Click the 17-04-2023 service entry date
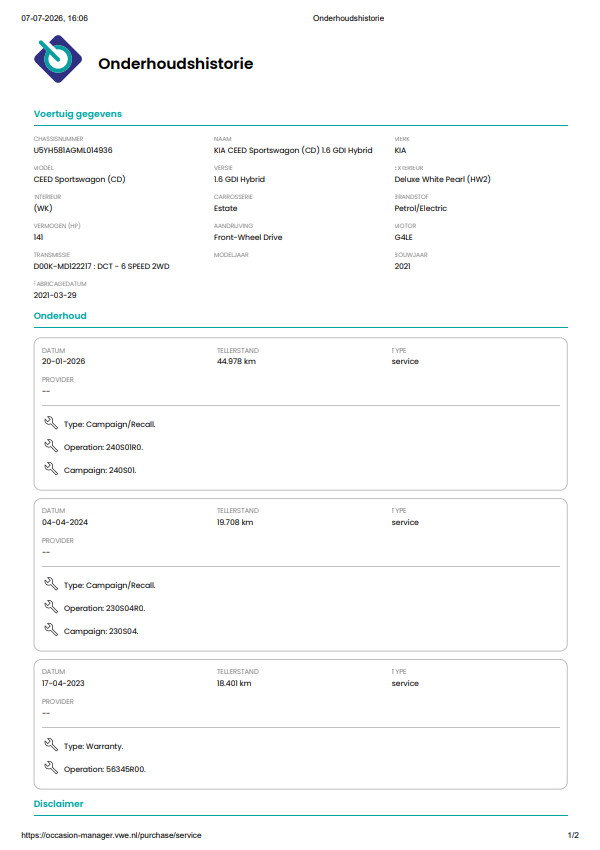Screen dimensions: 600x850 point(63,683)
